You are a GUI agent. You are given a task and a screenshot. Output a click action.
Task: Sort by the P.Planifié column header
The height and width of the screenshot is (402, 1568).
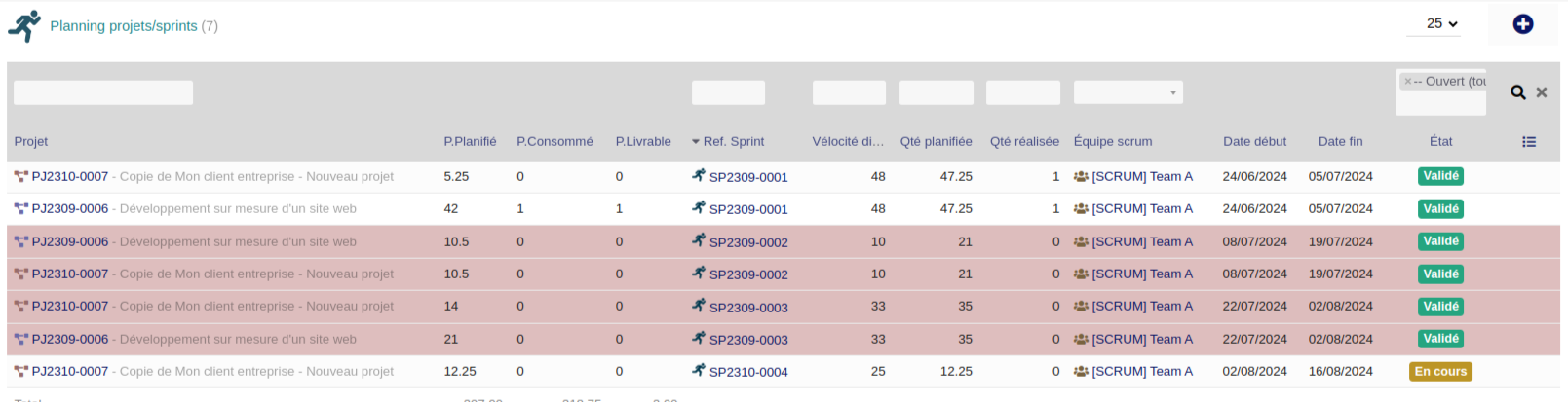coord(470,141)
